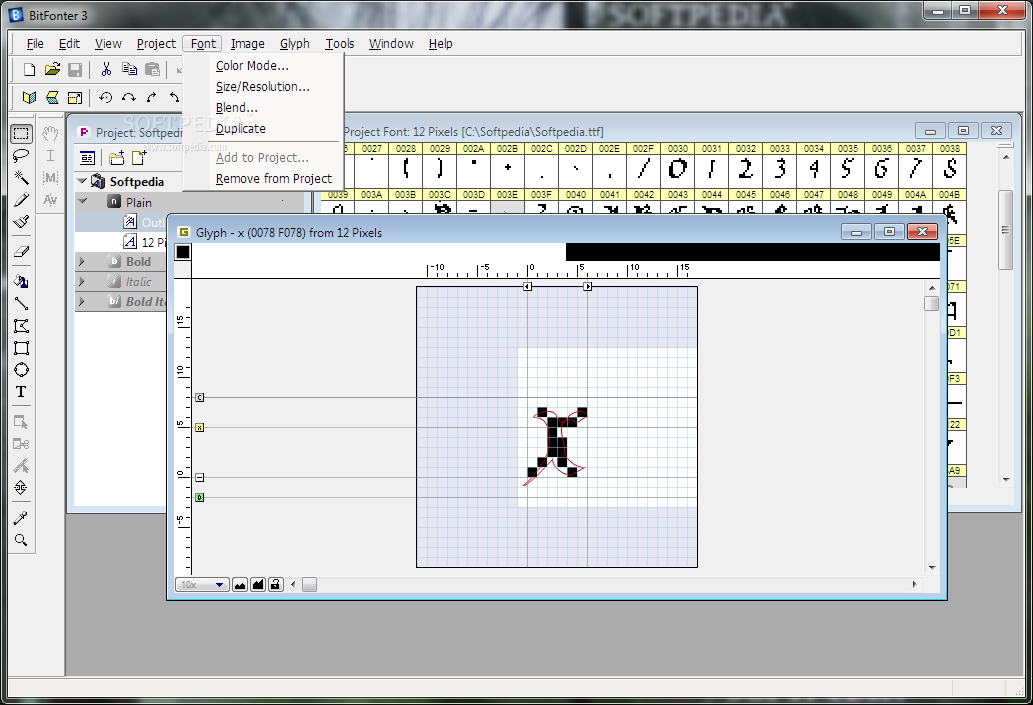The width and height of the screenshot is (1033, 705).
Task: Click the properties icon in Project window
Action: click(87, 158)
